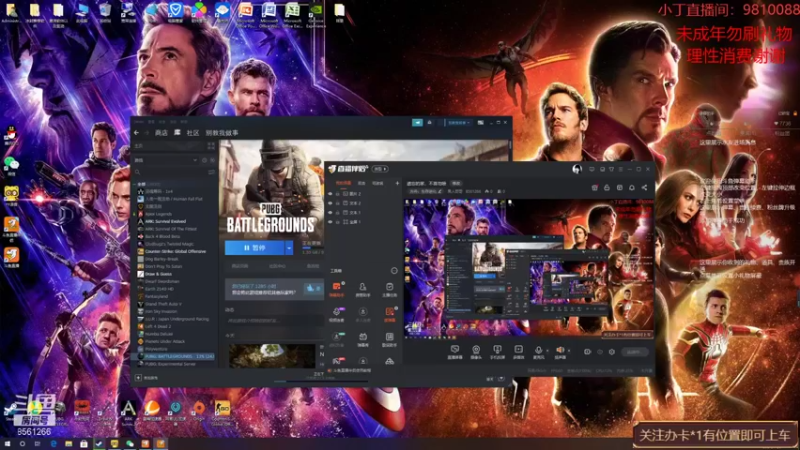Image resolution: width=800 pixels, height=450 pixels.
Task: Open the streaming app settings gear
Action: [612, 352]
